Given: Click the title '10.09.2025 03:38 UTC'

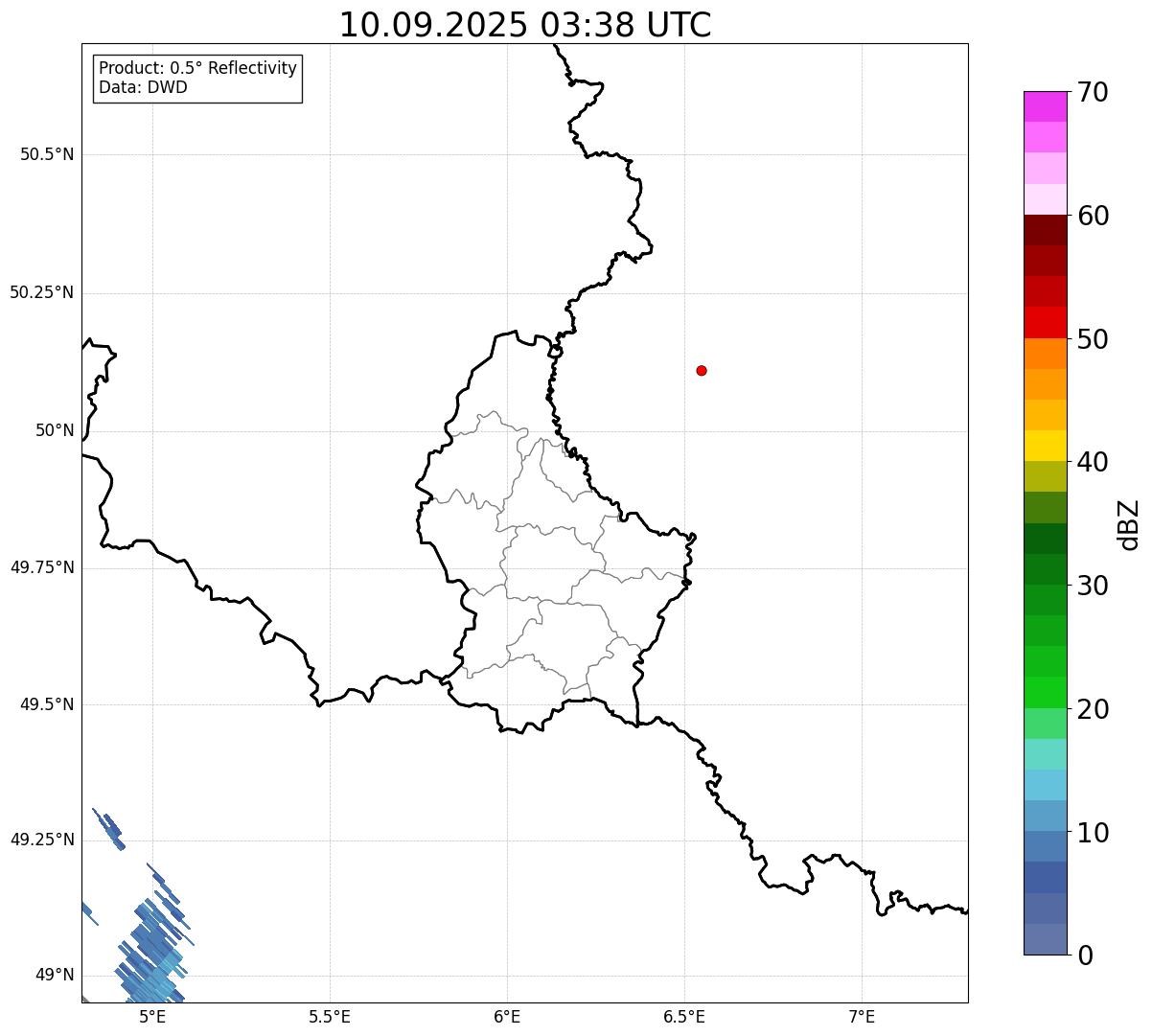Looking at the screenshot, I should (525, 24).
